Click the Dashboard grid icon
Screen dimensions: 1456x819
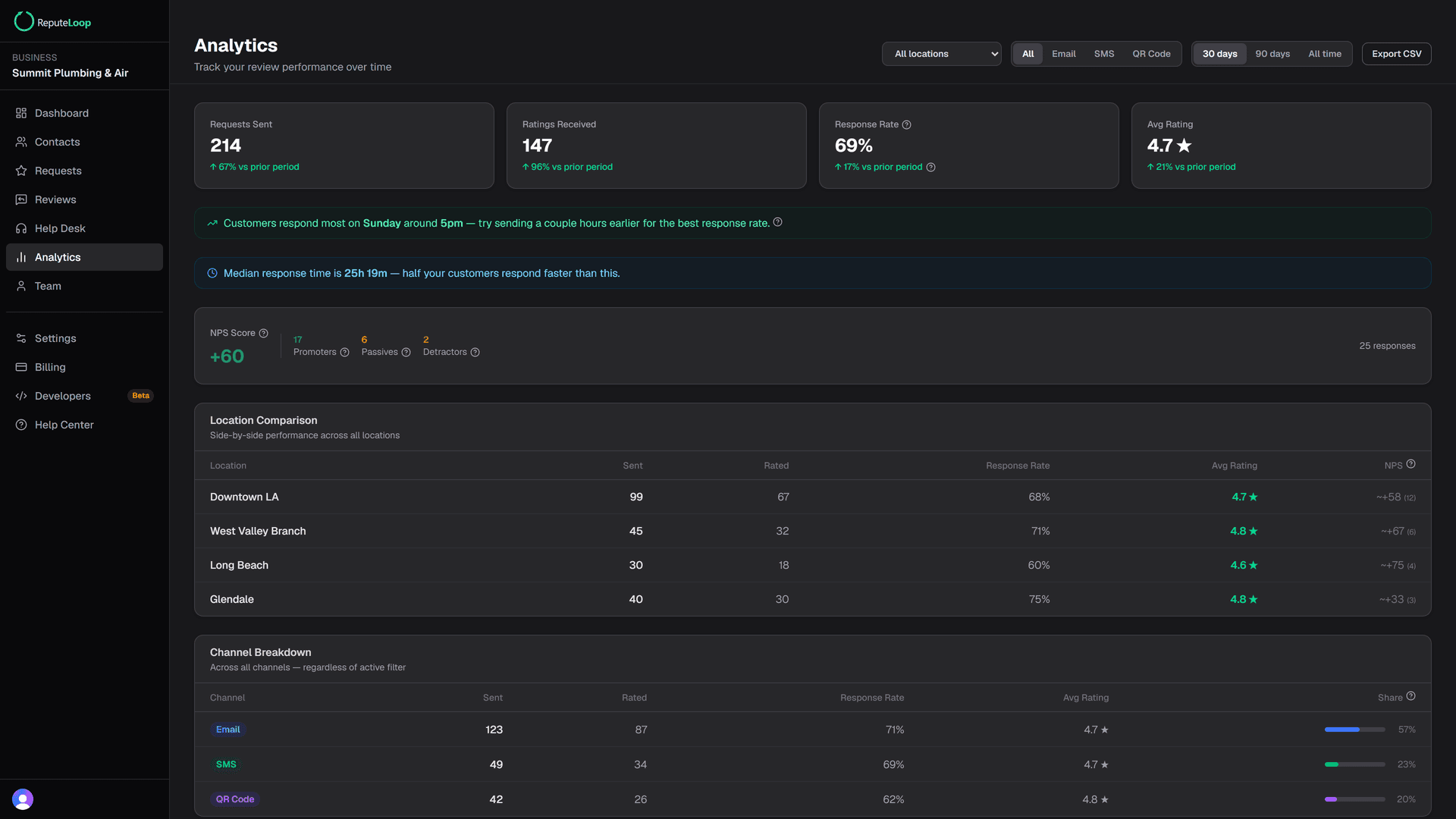pyautogui.click(x=21, y=113)
